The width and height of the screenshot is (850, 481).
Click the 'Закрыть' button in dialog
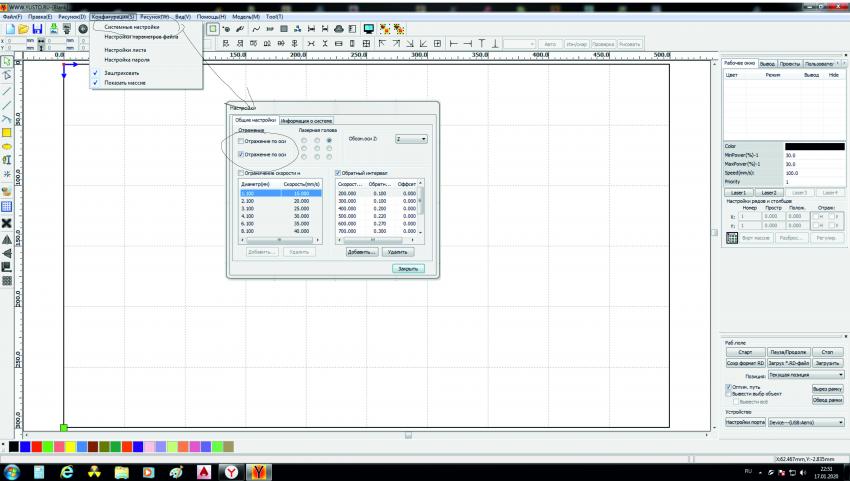click(x=408, y=268)
